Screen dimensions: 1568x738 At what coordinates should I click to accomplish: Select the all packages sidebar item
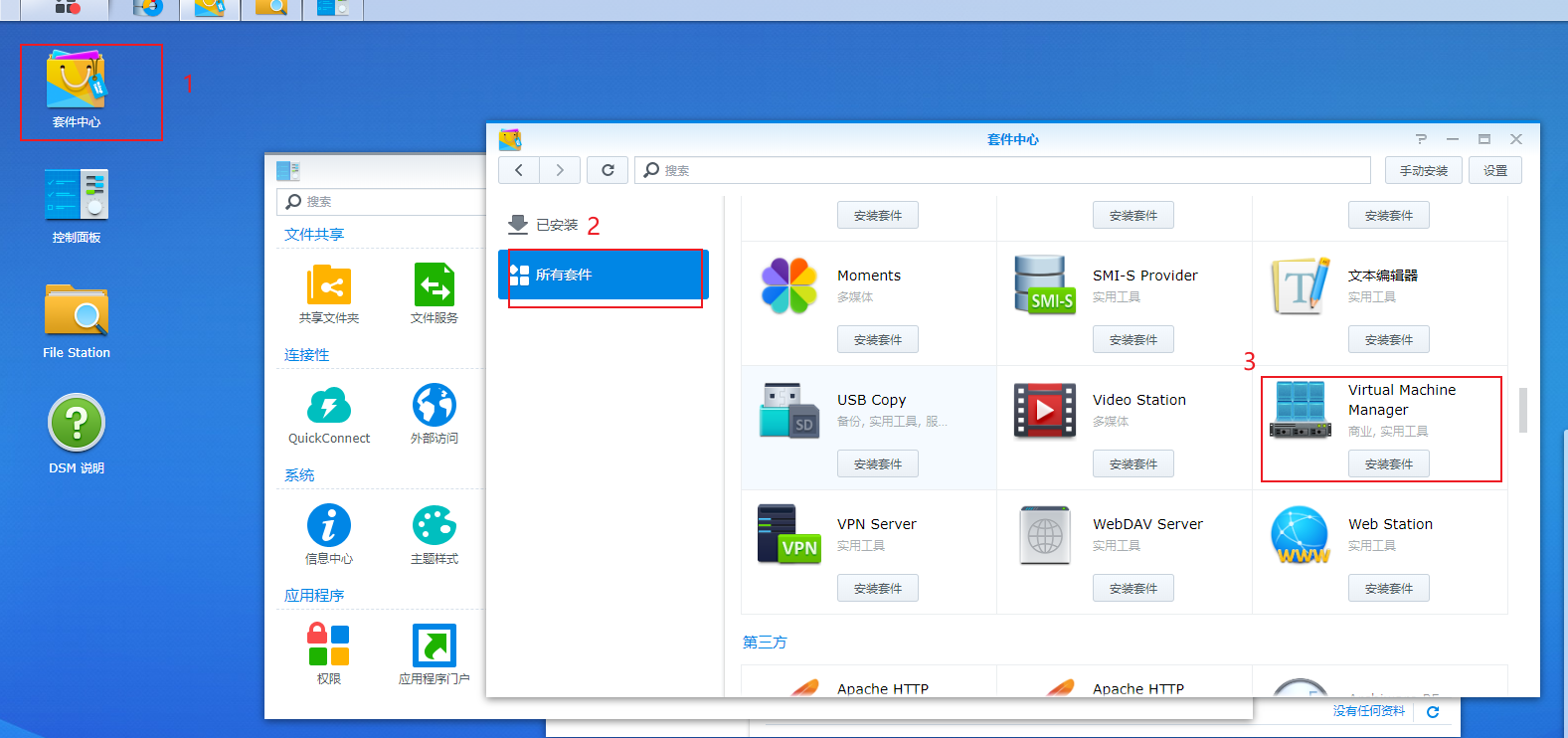tap(604, 275)
